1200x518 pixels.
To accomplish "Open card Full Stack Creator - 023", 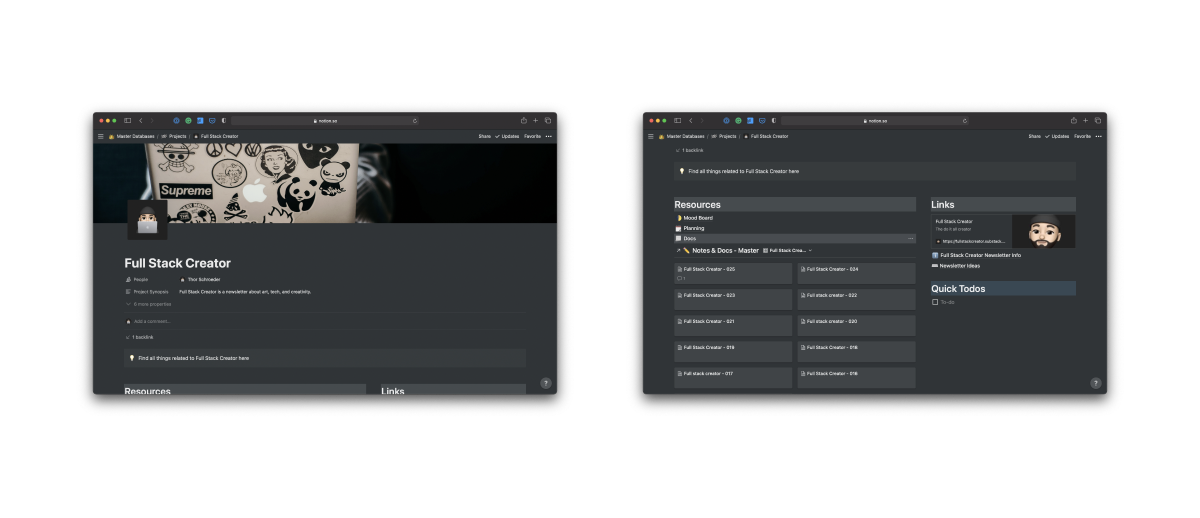I will tap(734, 299).
